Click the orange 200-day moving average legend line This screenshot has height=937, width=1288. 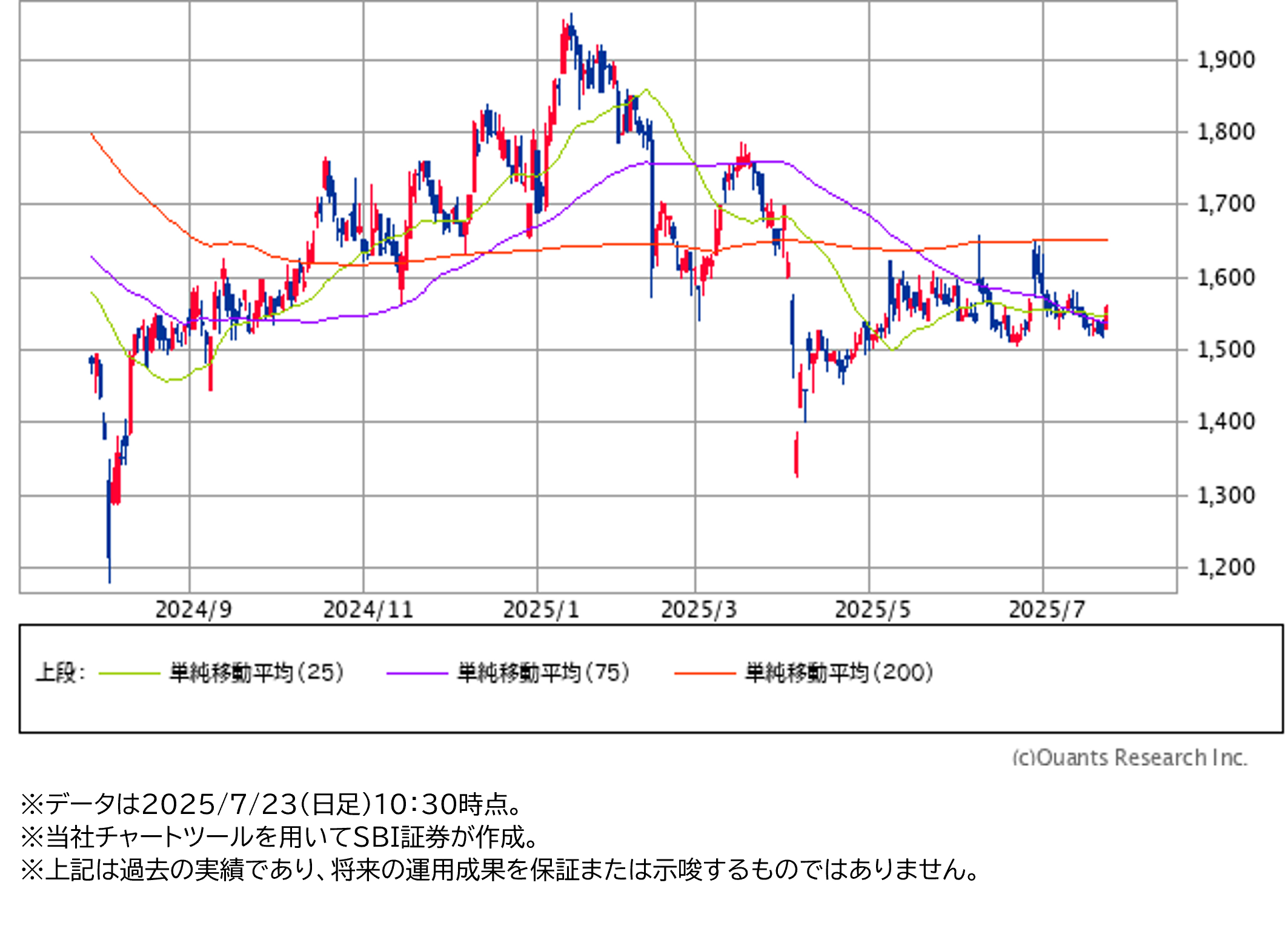click(705, 673)
